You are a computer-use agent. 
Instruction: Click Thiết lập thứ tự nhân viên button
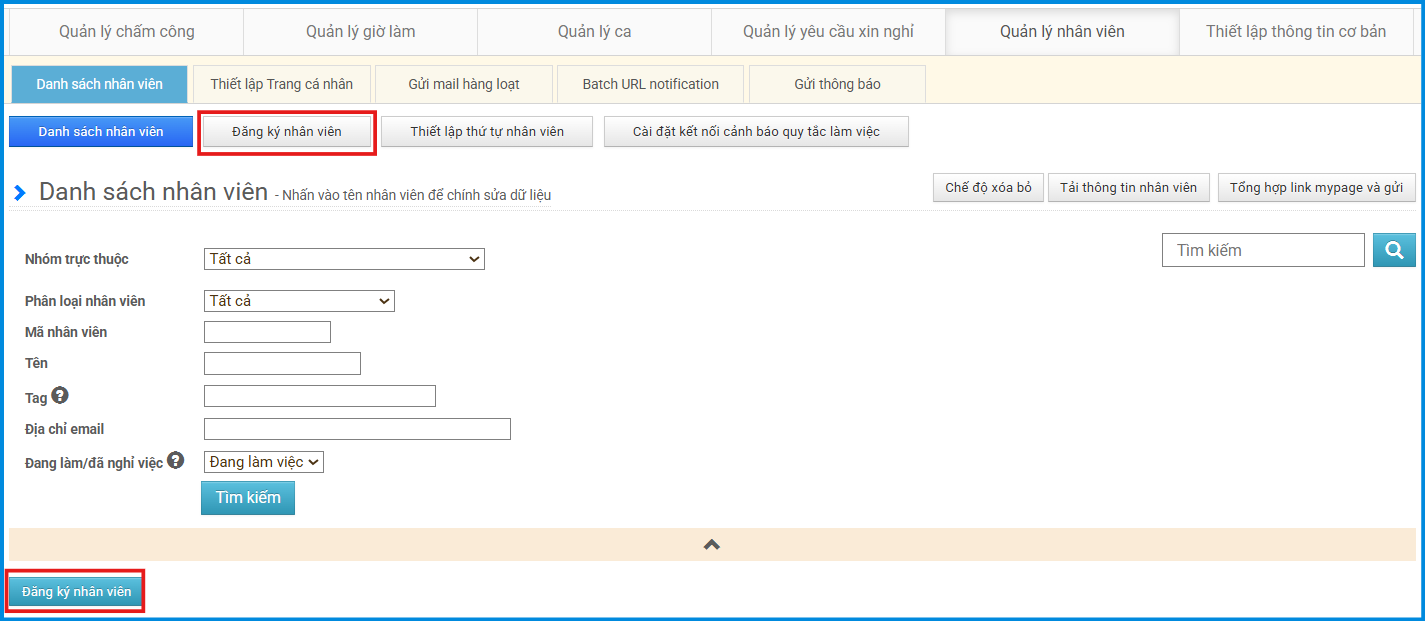pyautogui.click(x=487, y=132)
